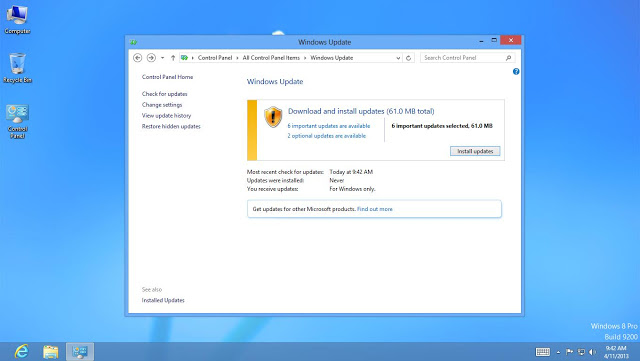Expand arrow after All Control Panel Items

click(305, 58)
